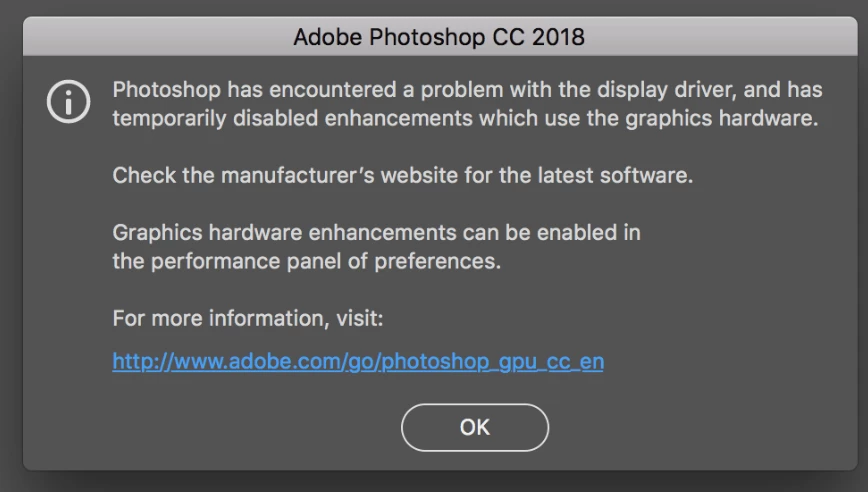Image resolution: width=868 pixels, height=492 pixels.
Task: Click the 'Graphics hardware enhancements can be enabled' line
Action: (x=376, y=234)
